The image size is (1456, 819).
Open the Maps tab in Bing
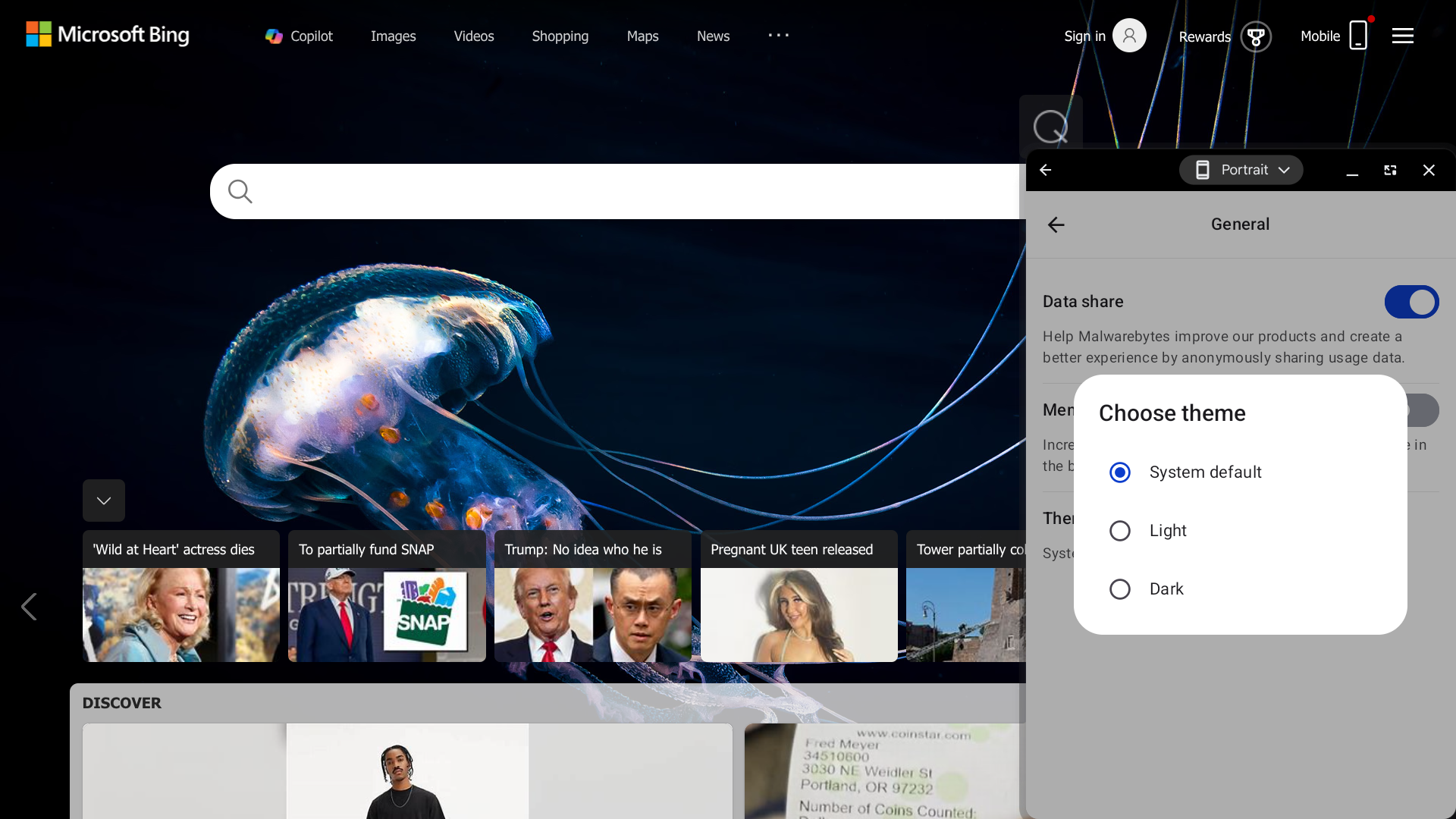click(x=643, y=36)
